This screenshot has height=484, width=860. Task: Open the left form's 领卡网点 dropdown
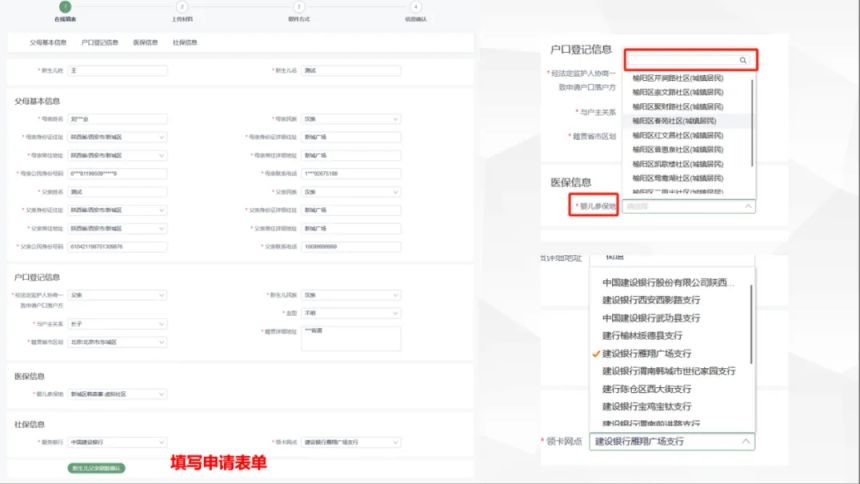pos(350,441)
